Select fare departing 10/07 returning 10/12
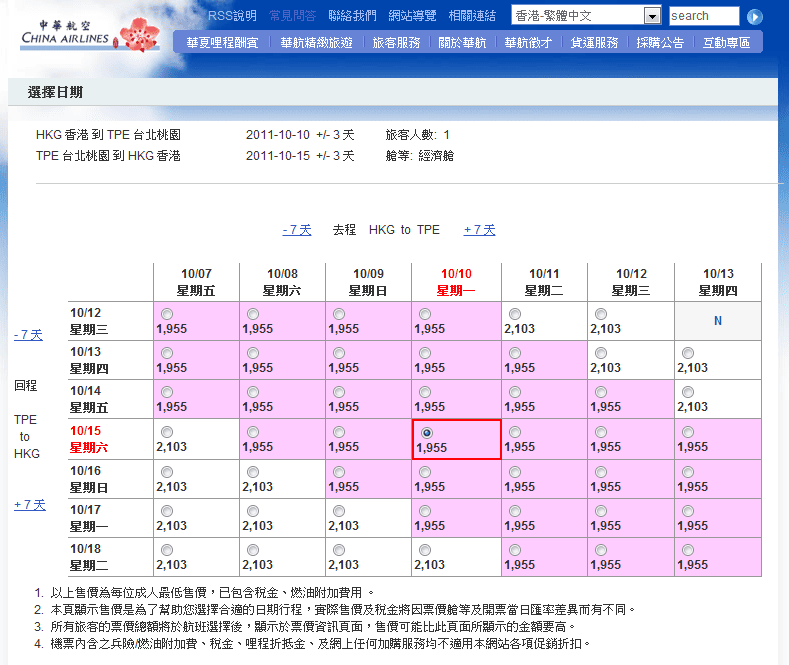 166,314
